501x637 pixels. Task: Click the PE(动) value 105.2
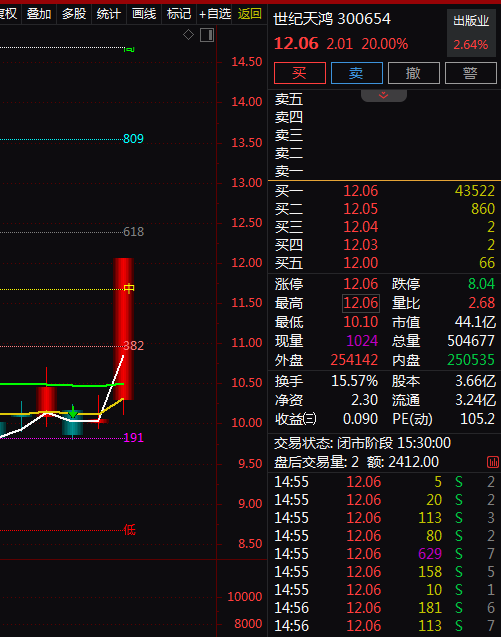477,419
